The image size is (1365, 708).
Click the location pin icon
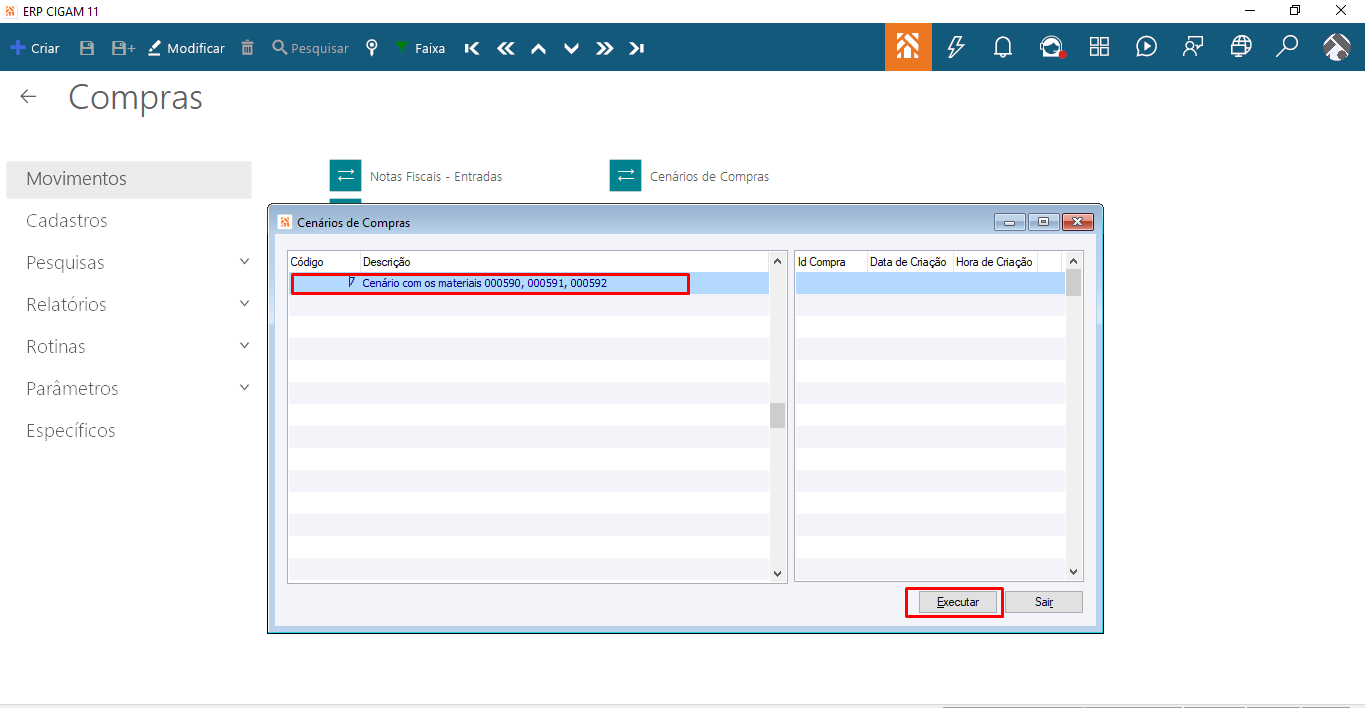coord(372,48)
